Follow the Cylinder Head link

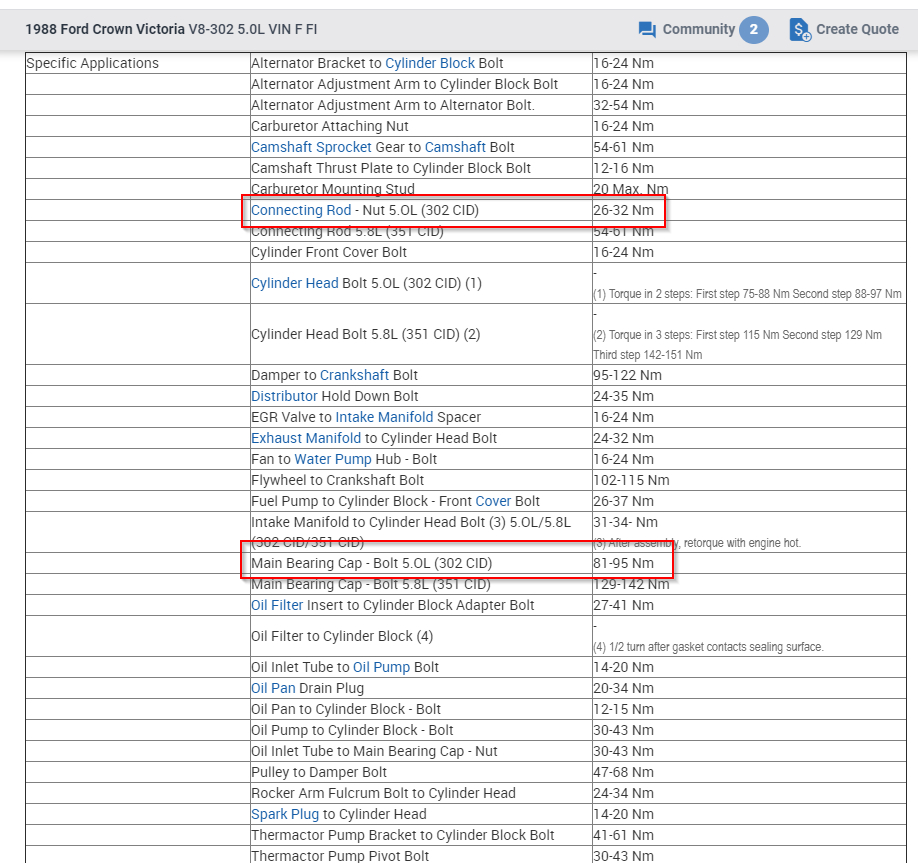click(294, 283)
